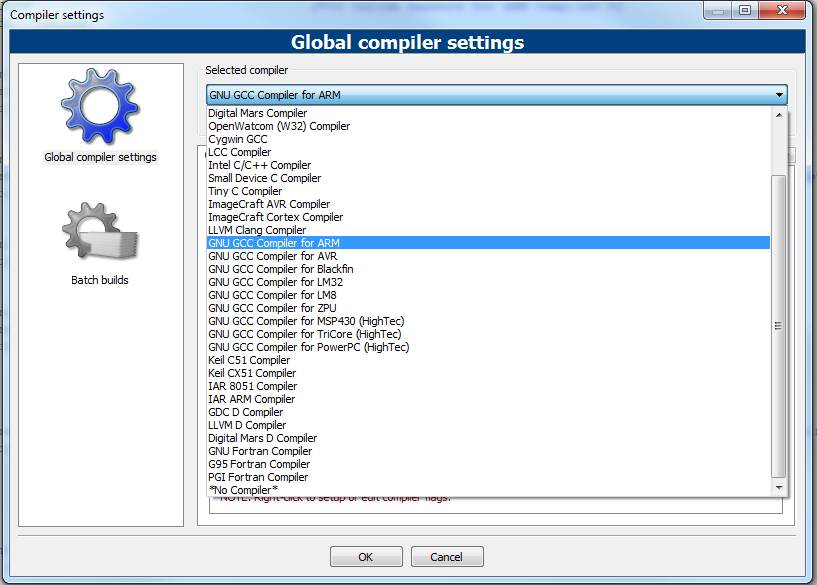
Task: Pick IAR 8051 Compiler
Action: click(x=488, y=387)
